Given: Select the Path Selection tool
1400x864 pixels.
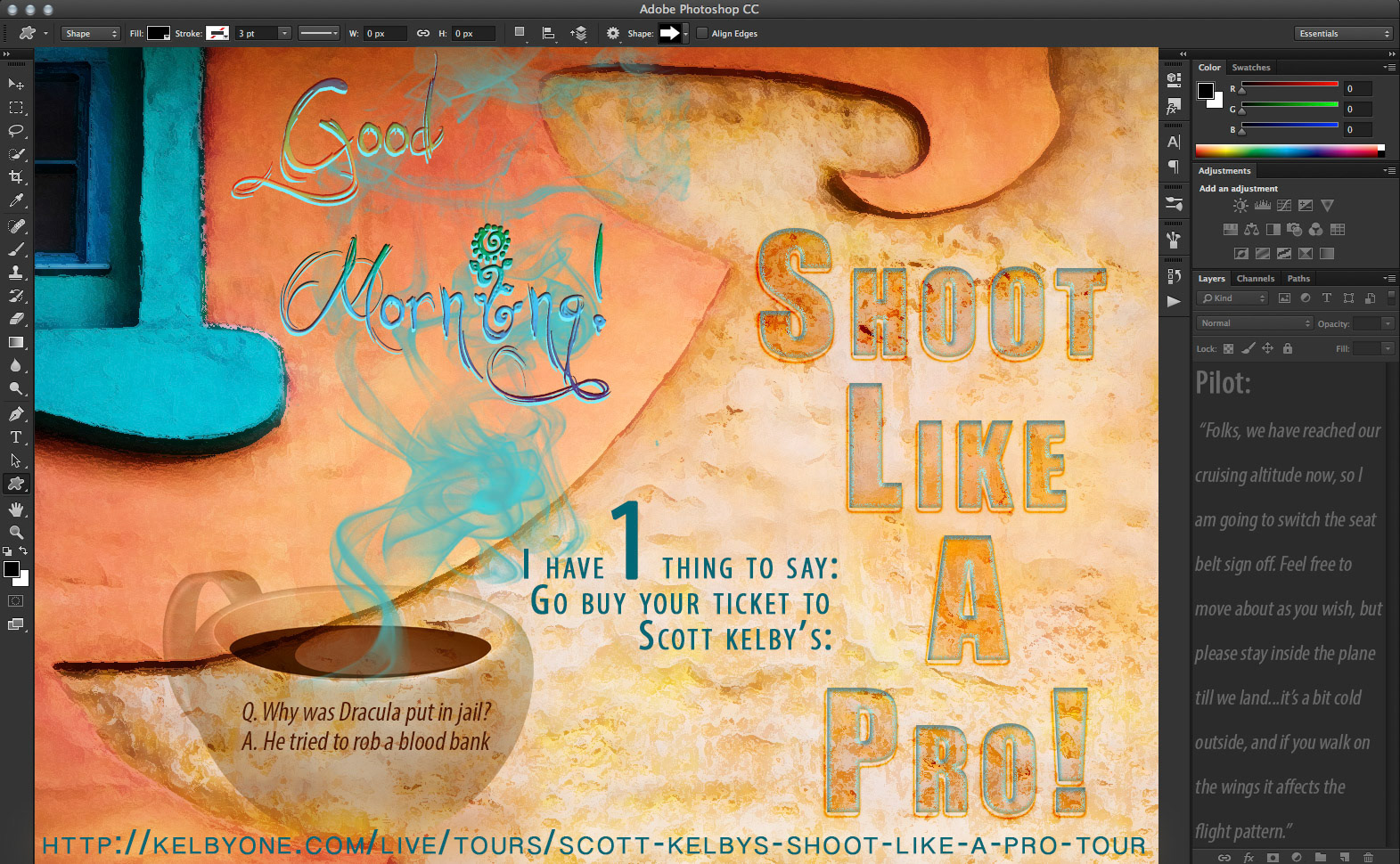Looking at the screenshot, I should click(16, 461).
